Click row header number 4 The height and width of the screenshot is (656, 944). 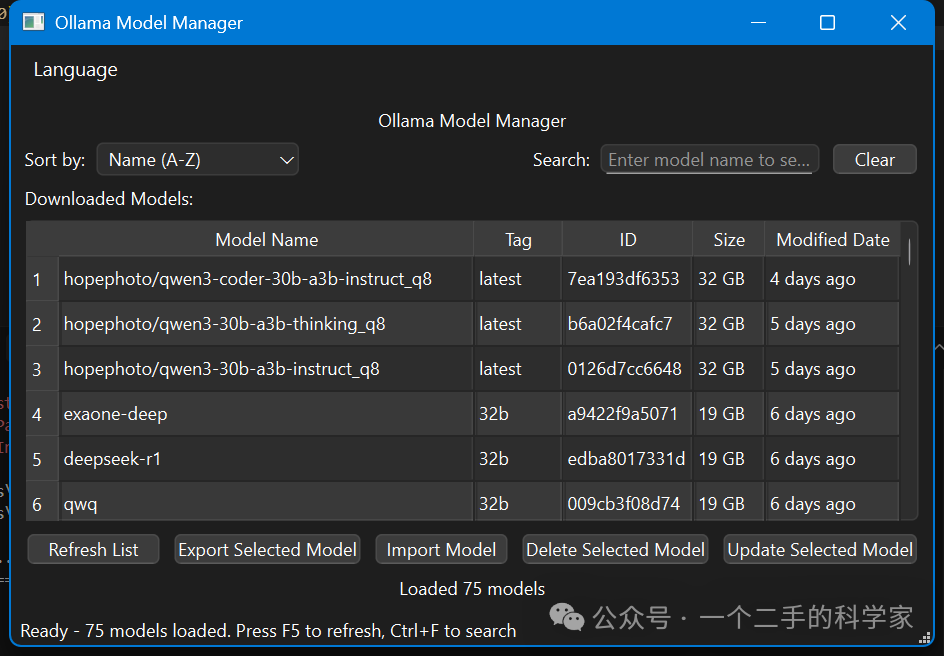pos(42,414)
